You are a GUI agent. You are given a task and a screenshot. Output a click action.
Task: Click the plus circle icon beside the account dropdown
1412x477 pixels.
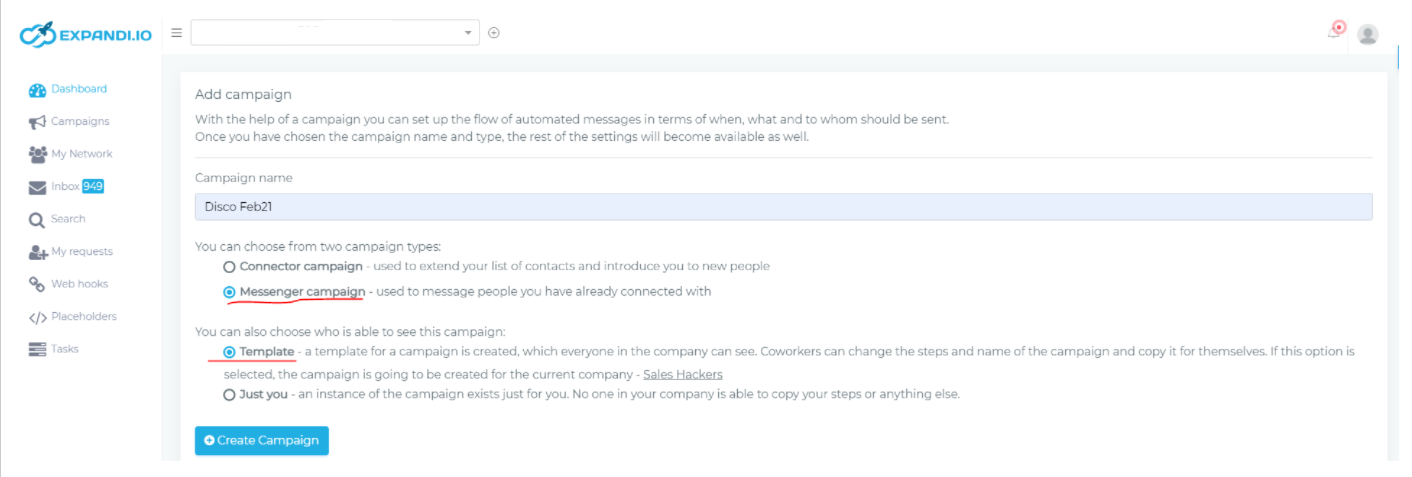tap(494, 33)
